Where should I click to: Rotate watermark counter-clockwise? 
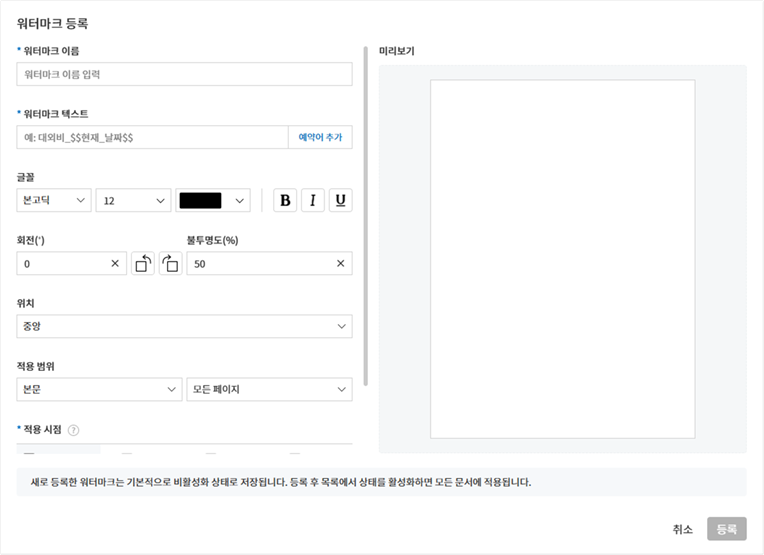click(x=143, y=264)
